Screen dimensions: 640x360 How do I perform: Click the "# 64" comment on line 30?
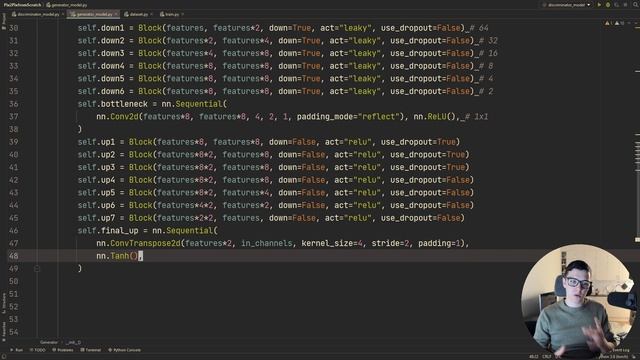click(479, 28)
